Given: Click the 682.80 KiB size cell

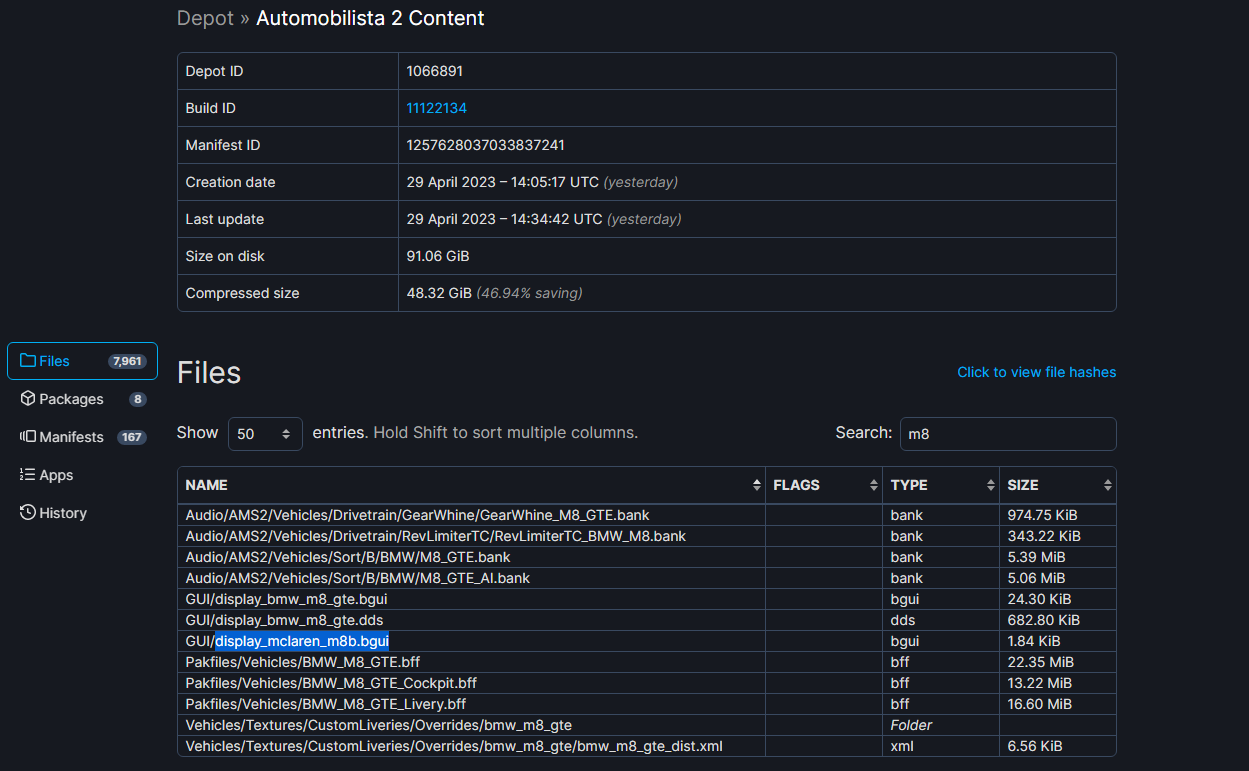Looking at the screenshot, I should tap(1058, 620).
